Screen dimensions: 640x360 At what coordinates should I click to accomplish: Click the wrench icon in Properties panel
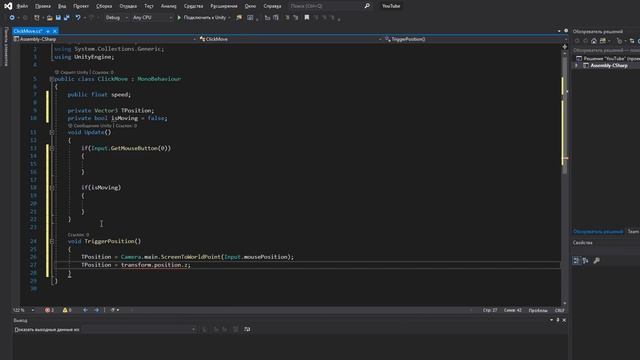(x=596, y=260)
